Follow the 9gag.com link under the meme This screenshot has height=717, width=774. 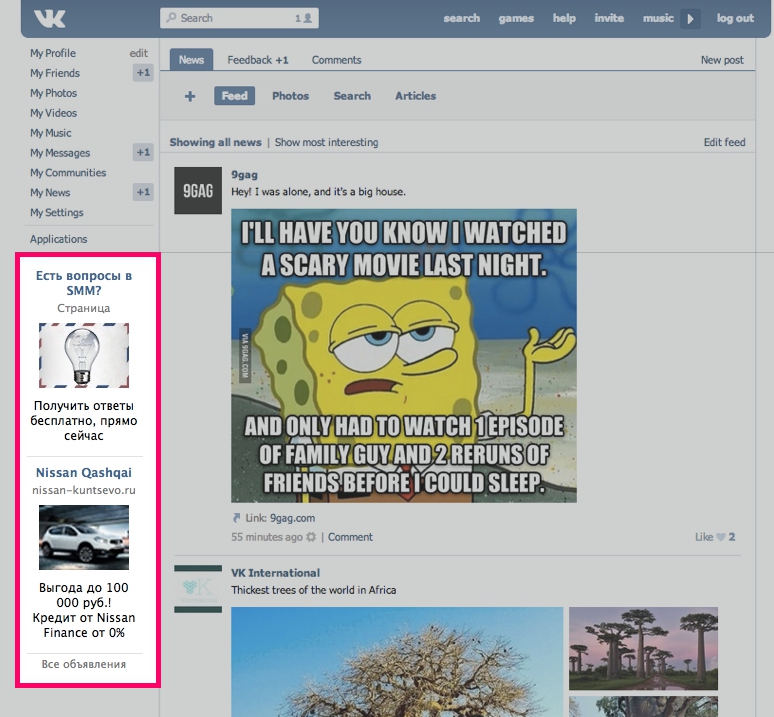click(x=292, y=518)
